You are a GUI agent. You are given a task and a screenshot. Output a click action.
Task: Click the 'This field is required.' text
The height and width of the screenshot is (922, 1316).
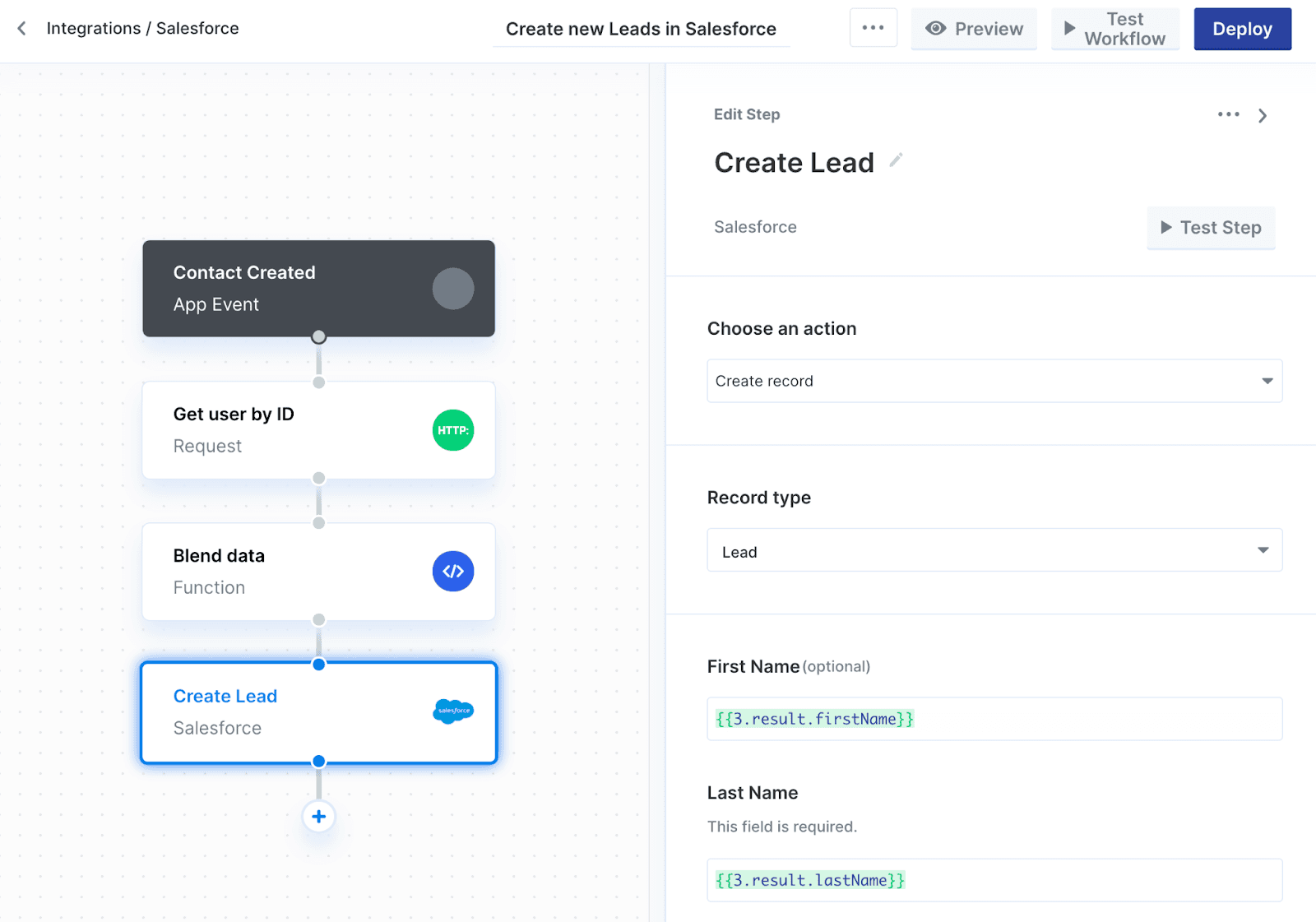tap(782, 827)
